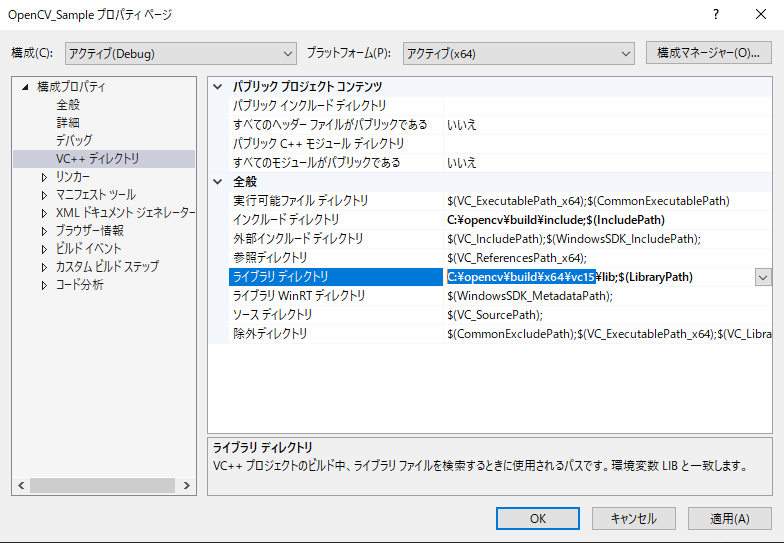Open 構成マネージャー button
The height and width of the screenshot is (543, 784).
(708, 52)
